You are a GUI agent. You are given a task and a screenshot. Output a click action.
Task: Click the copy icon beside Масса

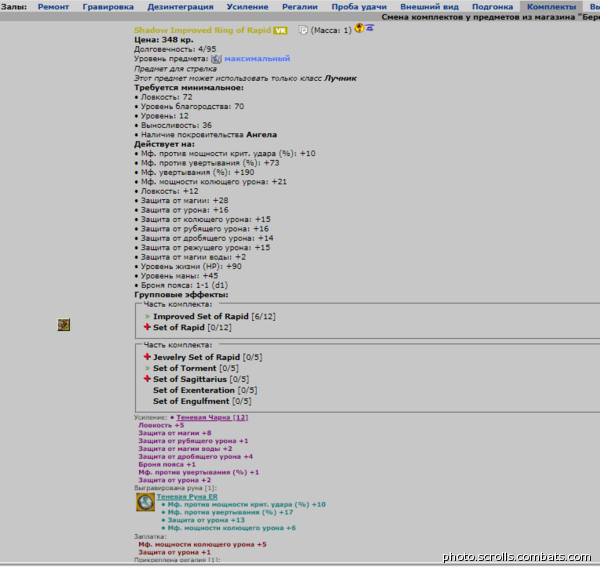(x=303, y=30)
